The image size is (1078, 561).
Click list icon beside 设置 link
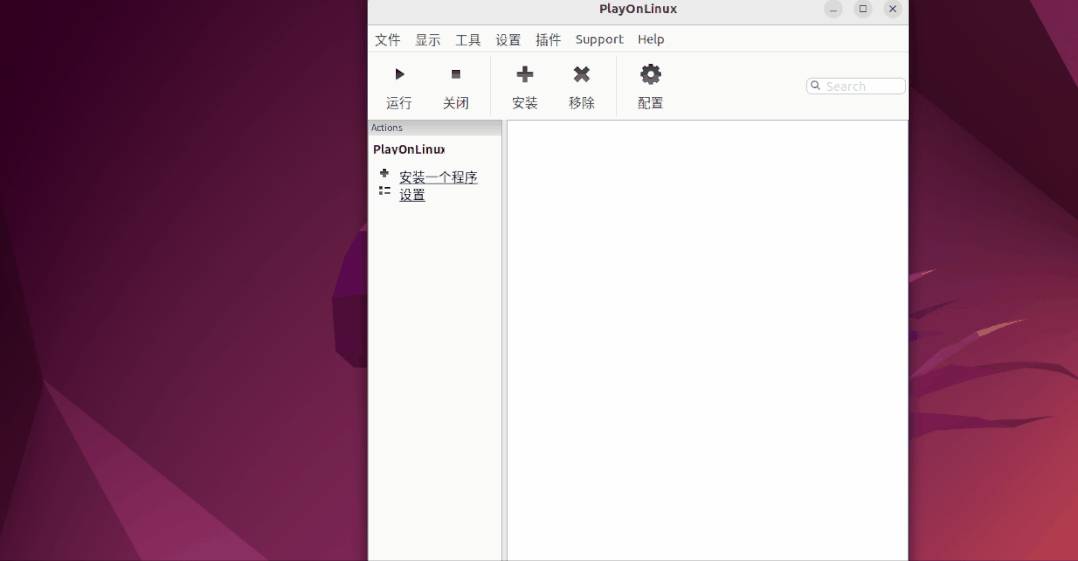(384, 190)
